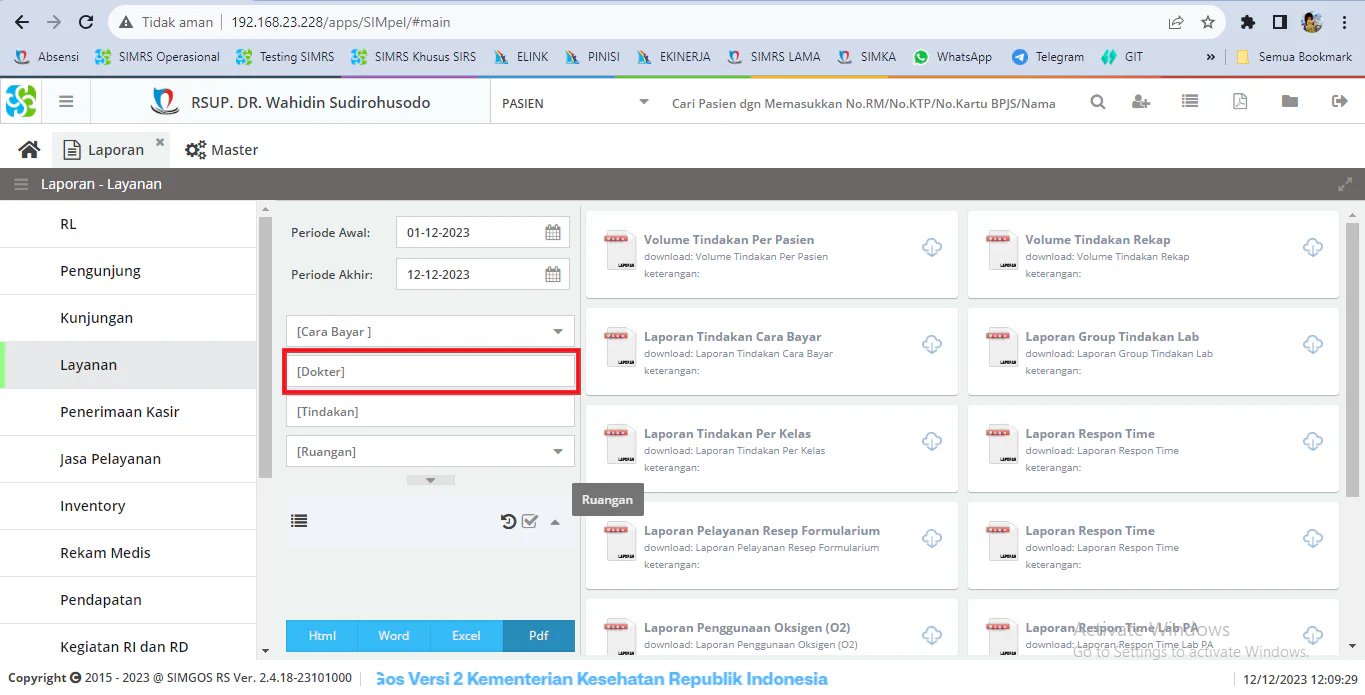The width and height of the screenshot is (1365, 695).
Task: Select Kunjungan in the report sidebar
Action: 128,318
